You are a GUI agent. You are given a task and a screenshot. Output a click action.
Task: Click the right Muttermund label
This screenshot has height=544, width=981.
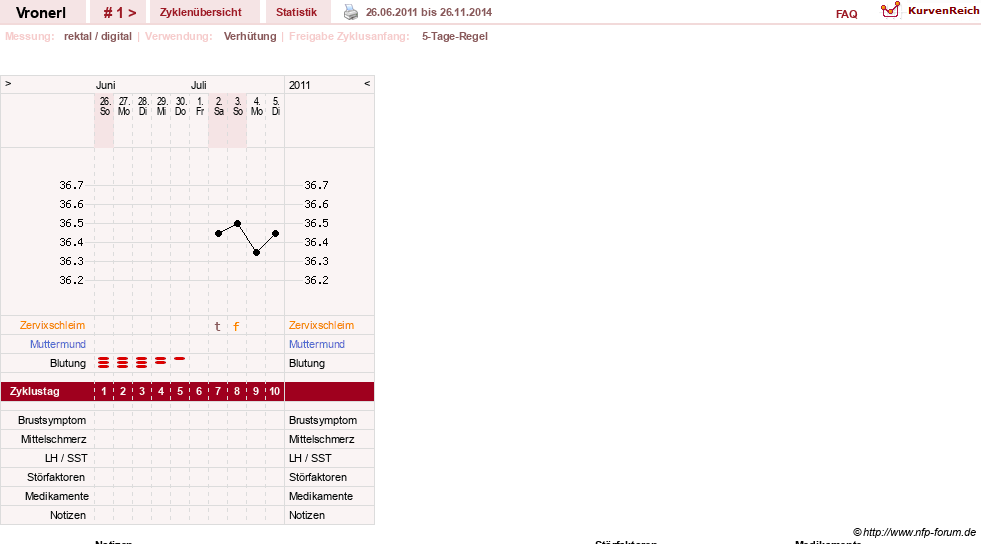pyautogui.click(x=317, y=344)
